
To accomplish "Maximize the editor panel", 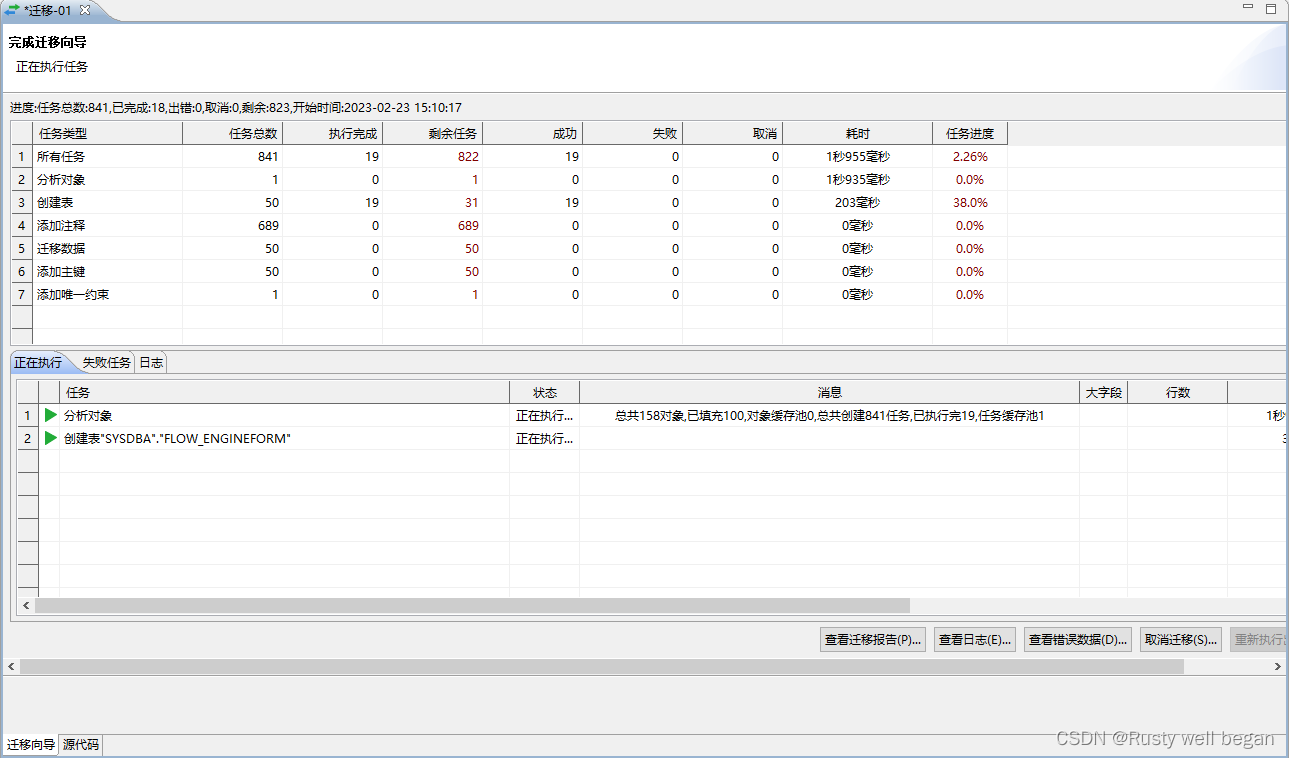I will click(x=1271, y=8).
